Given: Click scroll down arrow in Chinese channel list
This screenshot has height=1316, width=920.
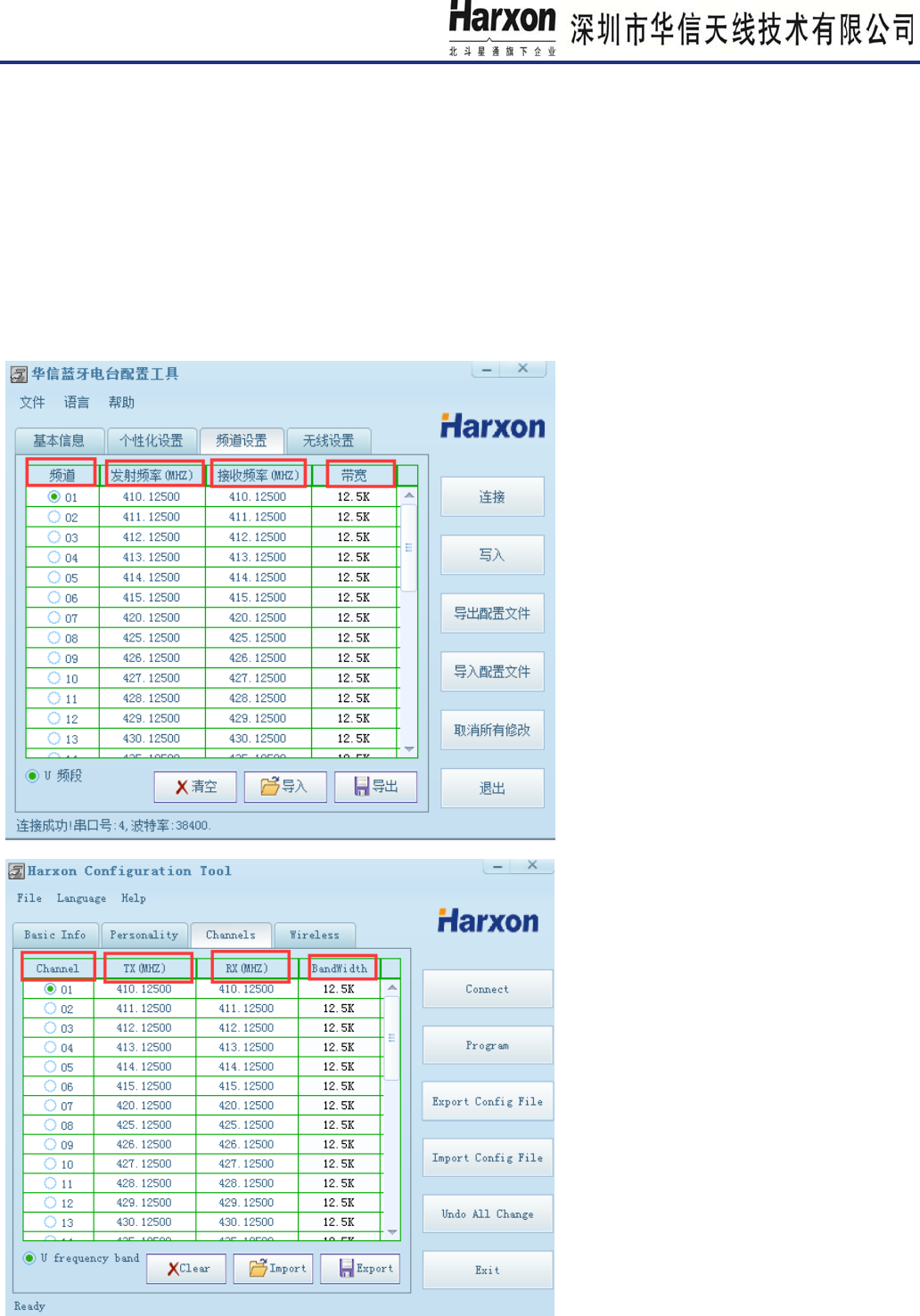Looking at the screenshot, I should coord(409,748).
